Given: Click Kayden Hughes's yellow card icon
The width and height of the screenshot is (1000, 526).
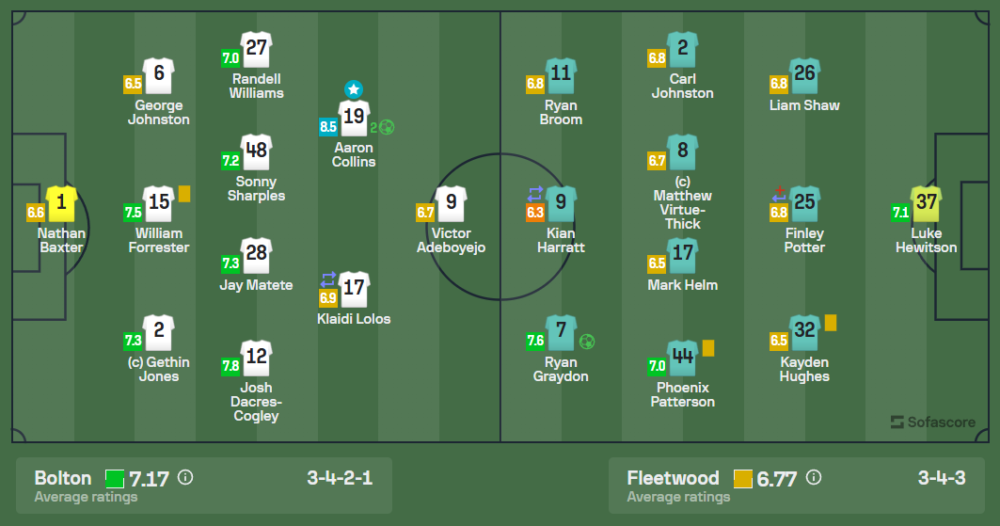Looking at the screenshot, I should (x=830, y=322).
